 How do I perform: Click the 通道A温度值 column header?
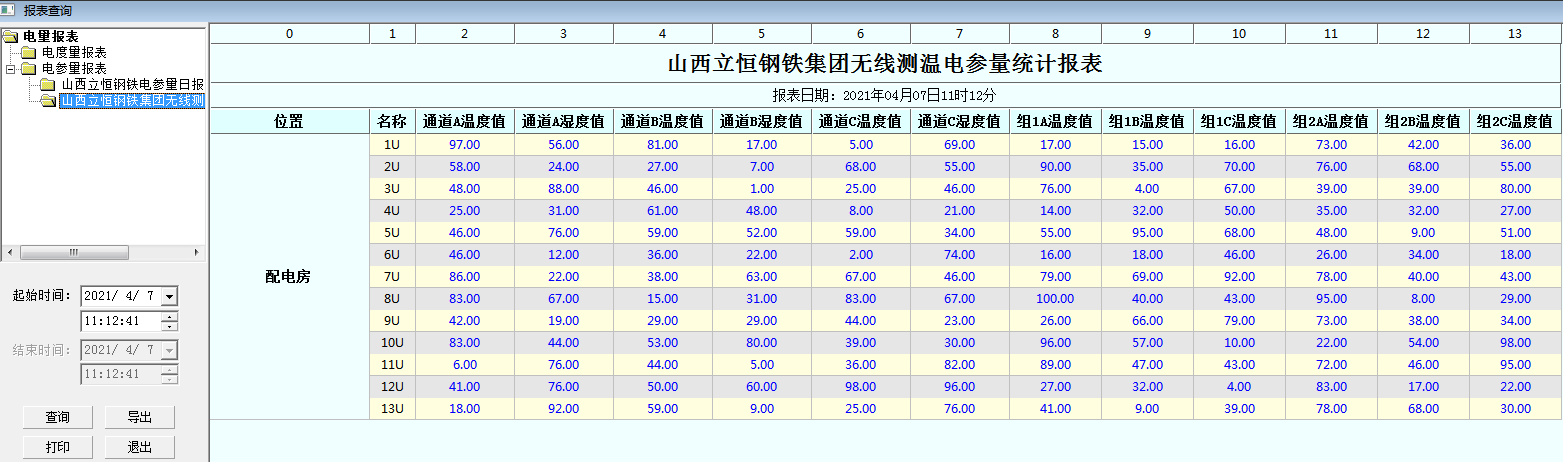point(465,122)
